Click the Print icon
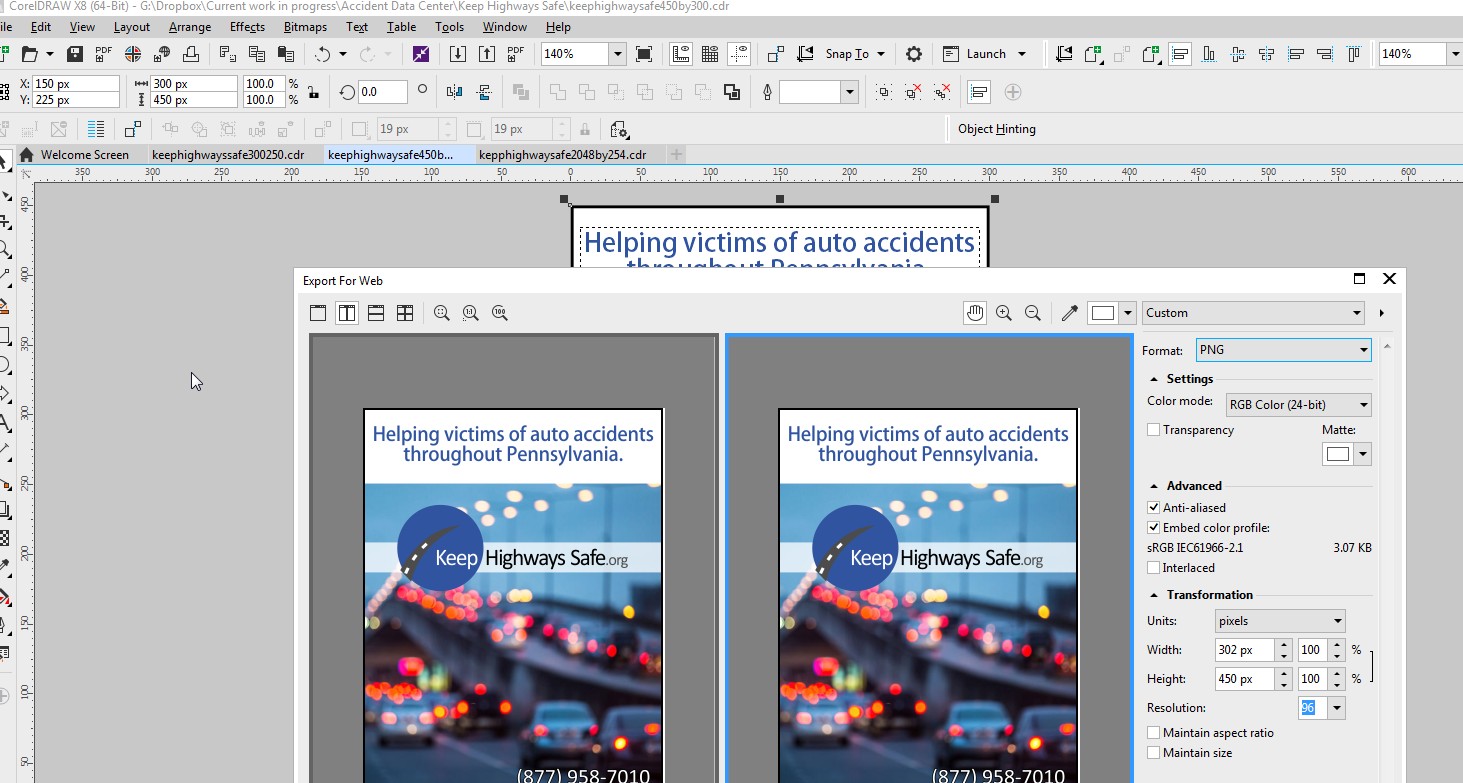1463x783 pixels. [x=189, y=54]
